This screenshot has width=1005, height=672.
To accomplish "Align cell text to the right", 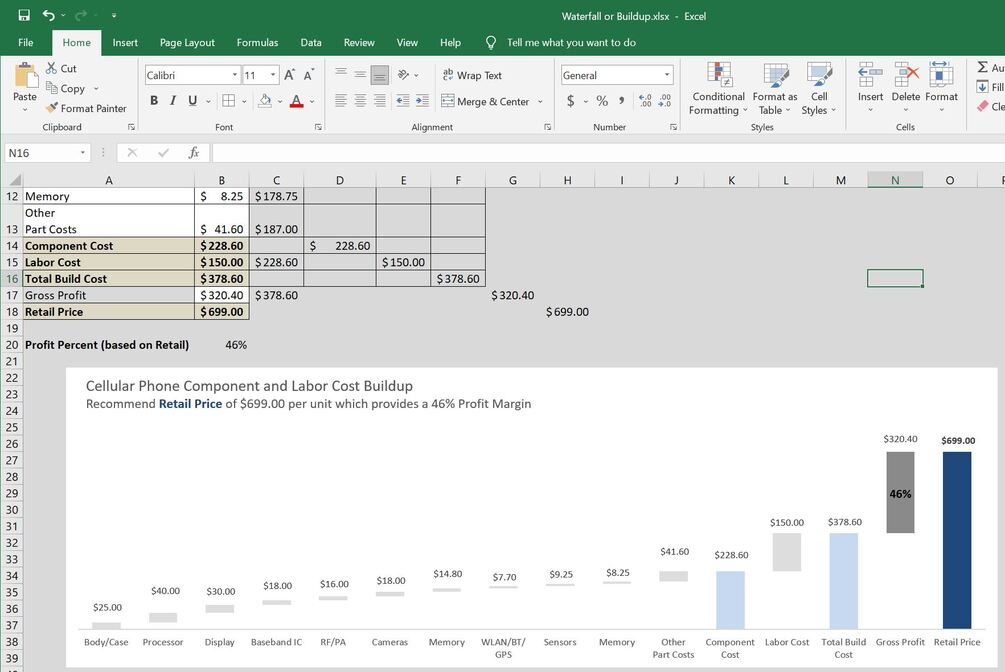I will pos(379,101).
